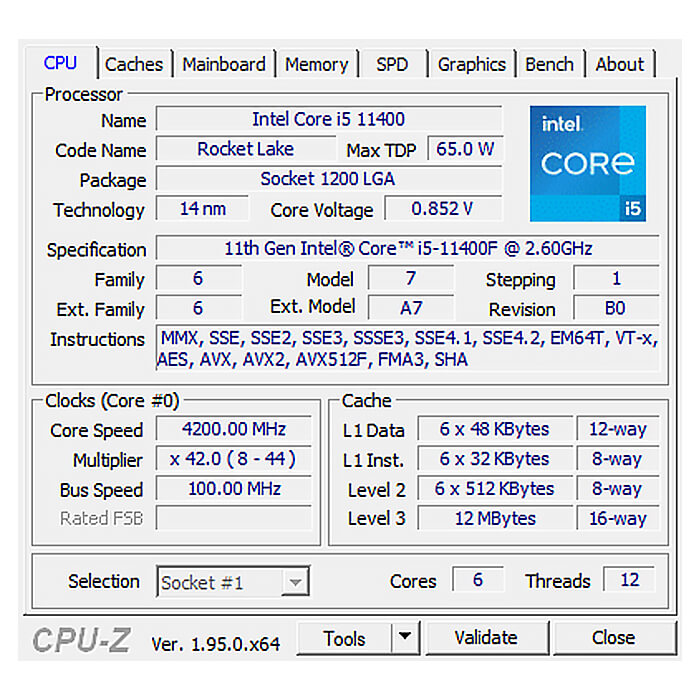Click the Core Voltage value 0.852 V
The image size is (700, 700).
tap(443, 208)
